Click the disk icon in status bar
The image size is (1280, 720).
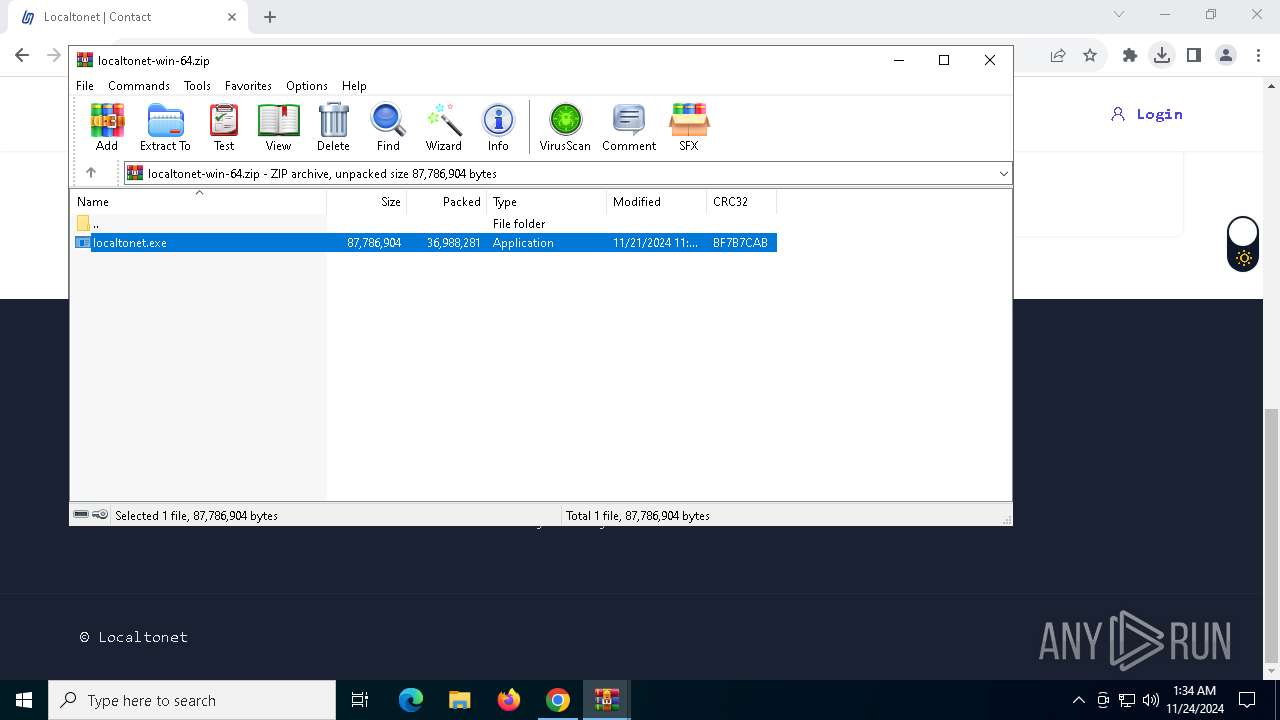[x=81, y=514]
